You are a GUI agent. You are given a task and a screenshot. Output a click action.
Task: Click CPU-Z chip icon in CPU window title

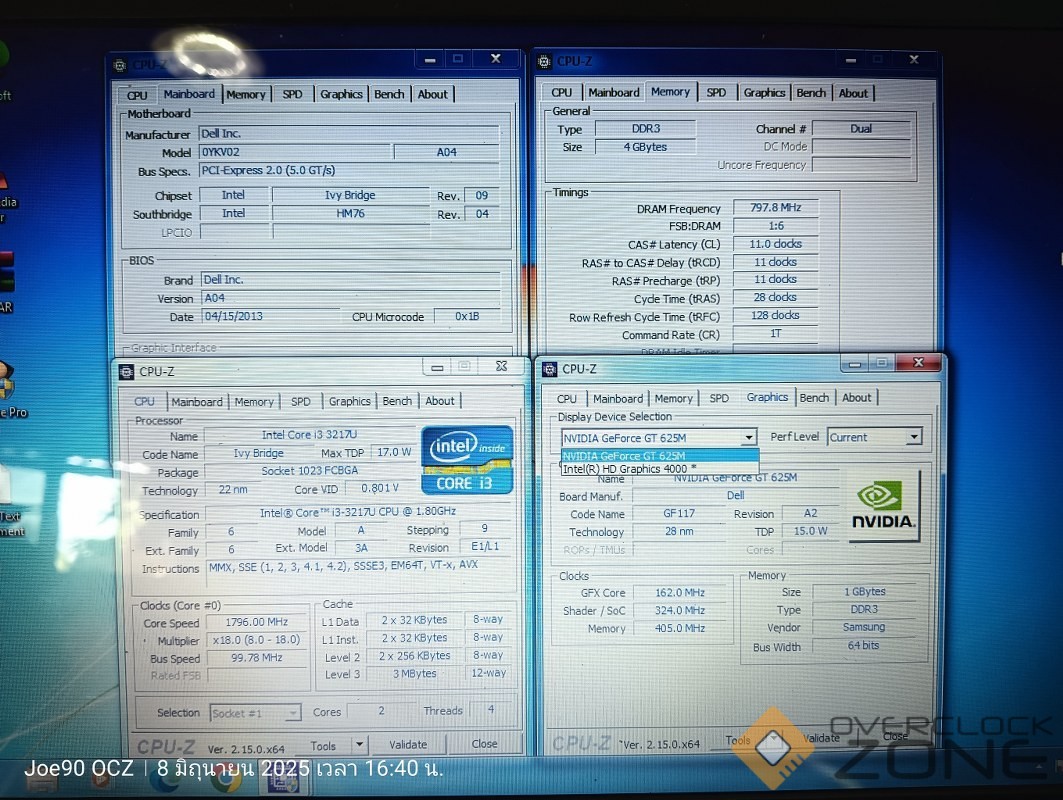pos(126,372)
